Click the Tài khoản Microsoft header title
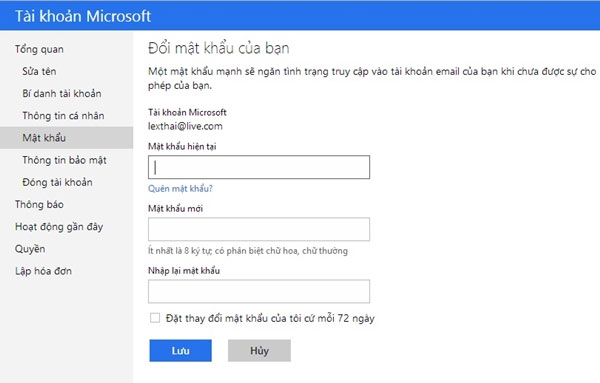The width and height of the screenshot is (600, 383). pos(83,16)
